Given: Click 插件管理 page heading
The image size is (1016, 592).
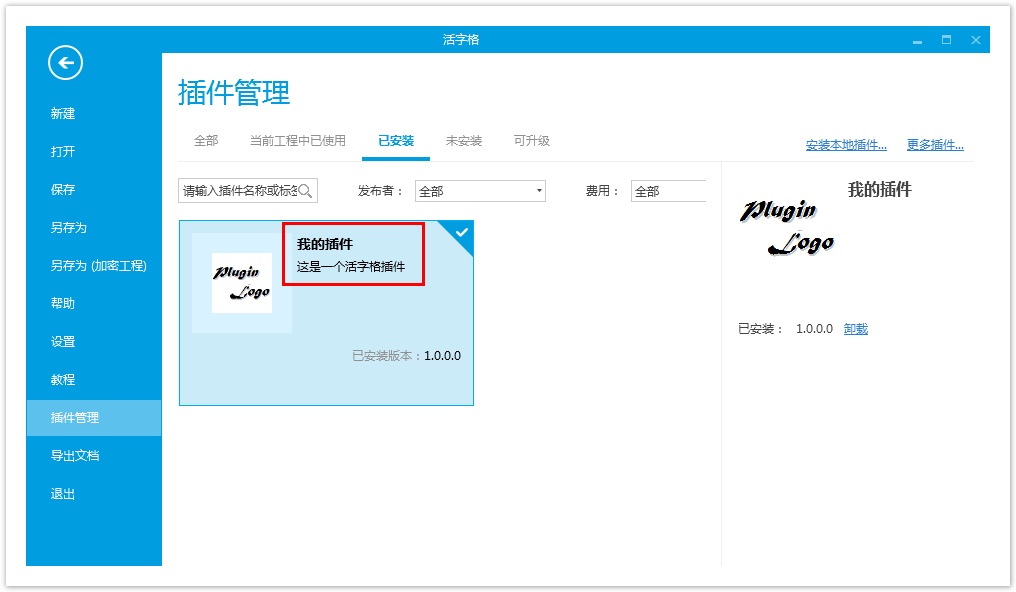Looking at the screenshot, I should click(234, 93).
